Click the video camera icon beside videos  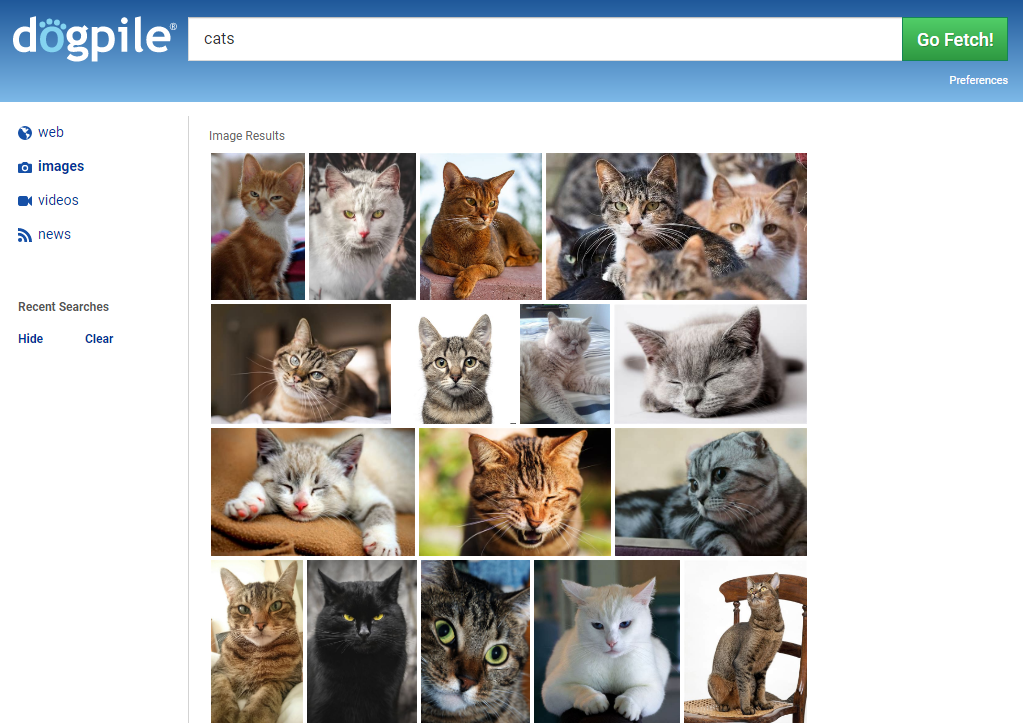tap(23, 200)
